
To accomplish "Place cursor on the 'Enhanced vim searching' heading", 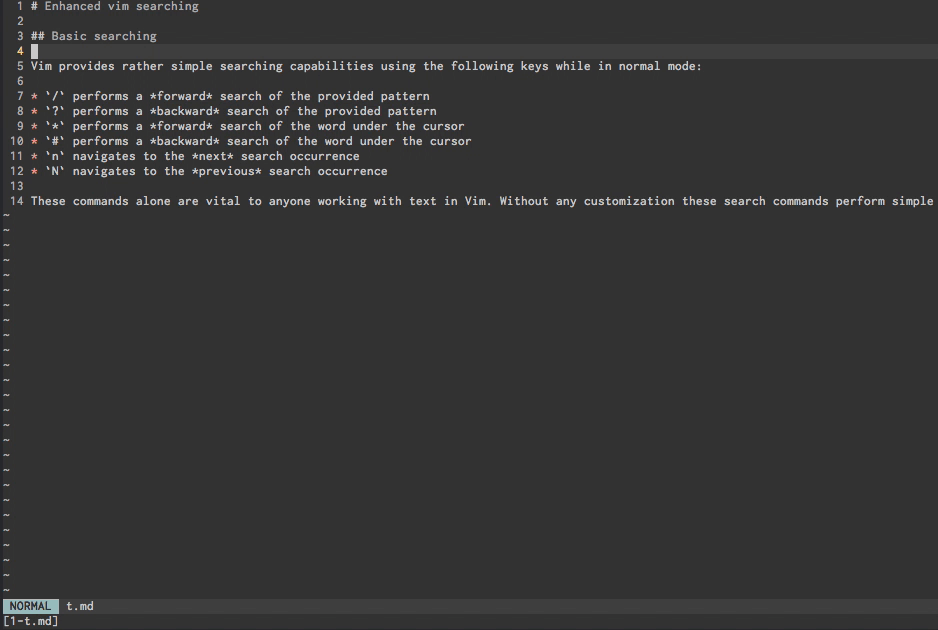I will (121, 7).
